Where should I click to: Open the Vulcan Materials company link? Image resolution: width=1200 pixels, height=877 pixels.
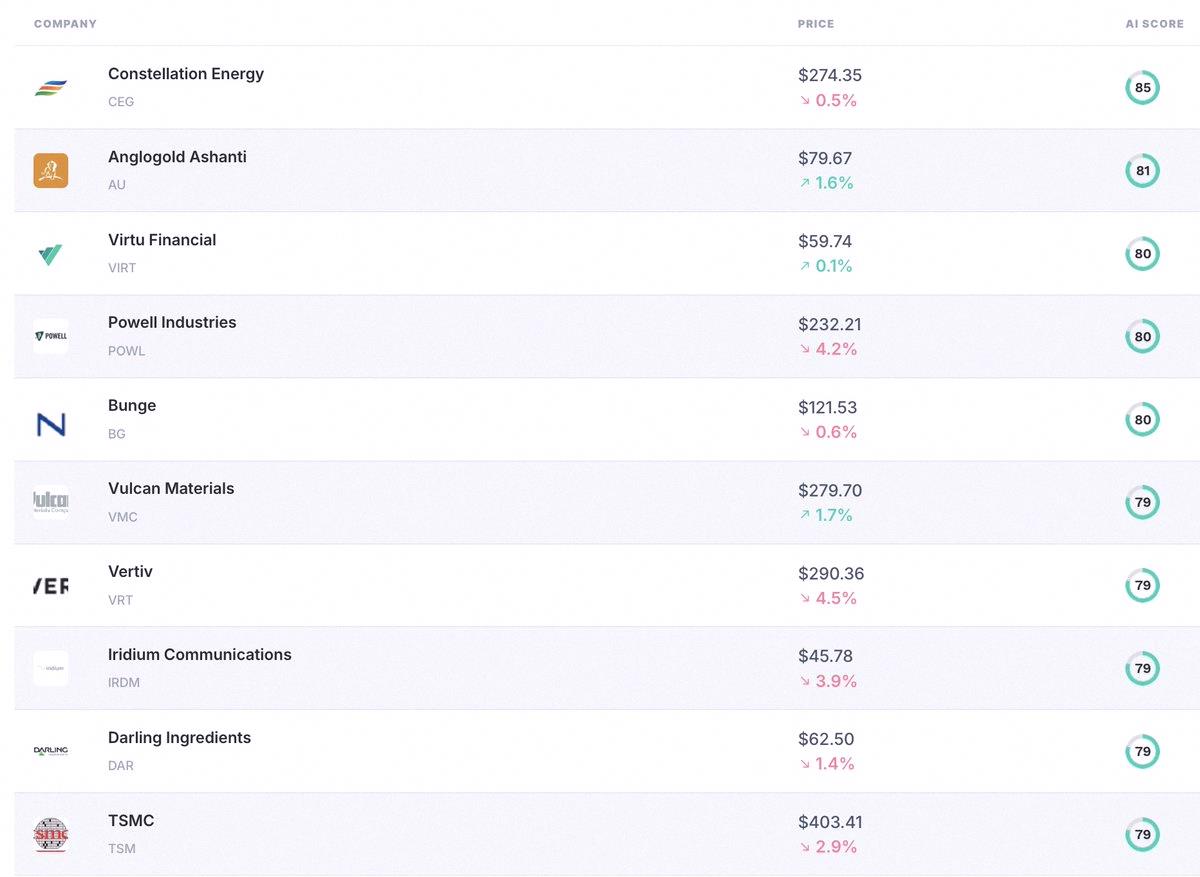[x=171, y=489]
